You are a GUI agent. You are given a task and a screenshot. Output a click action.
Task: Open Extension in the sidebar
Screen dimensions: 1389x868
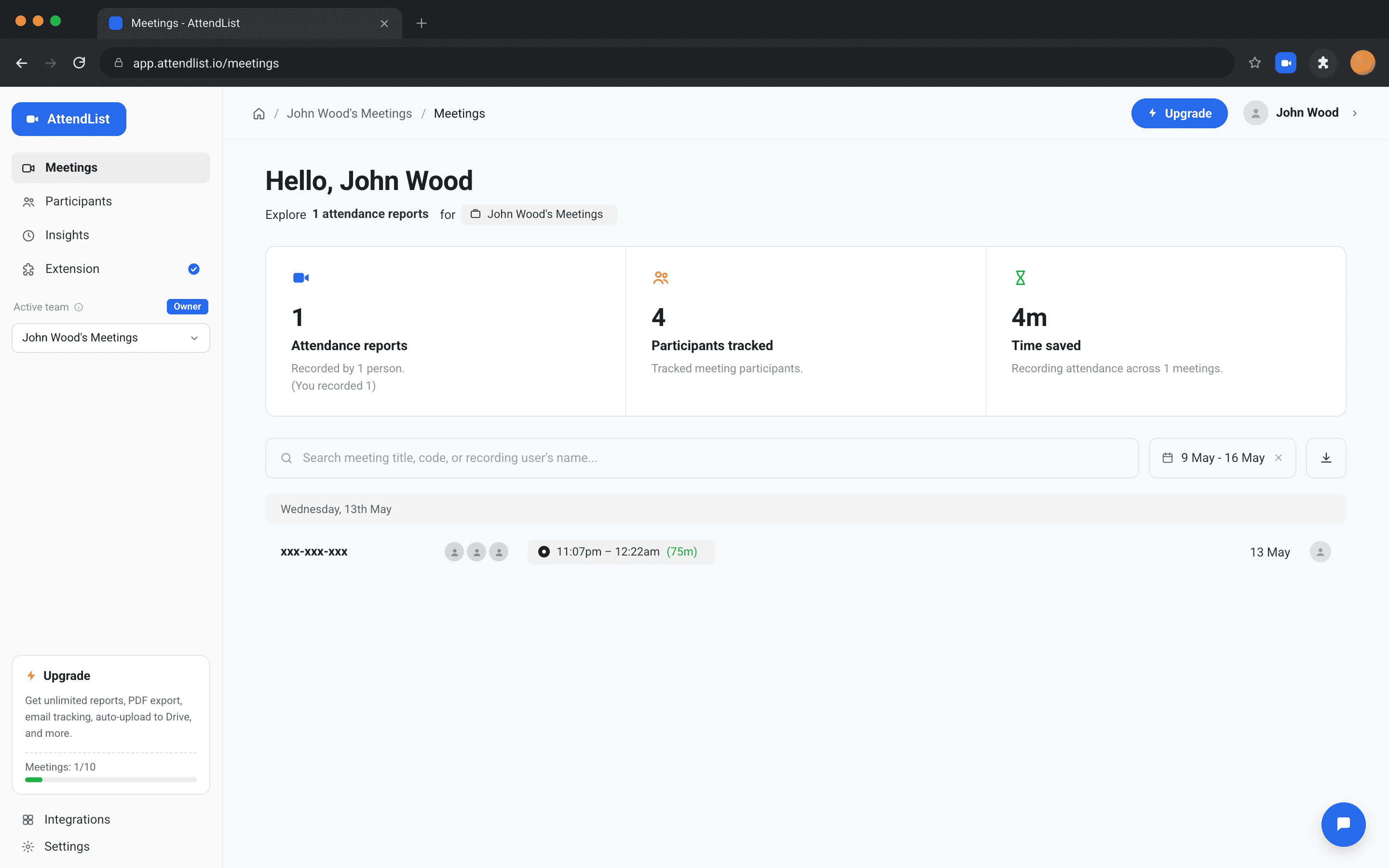(111, 269)
